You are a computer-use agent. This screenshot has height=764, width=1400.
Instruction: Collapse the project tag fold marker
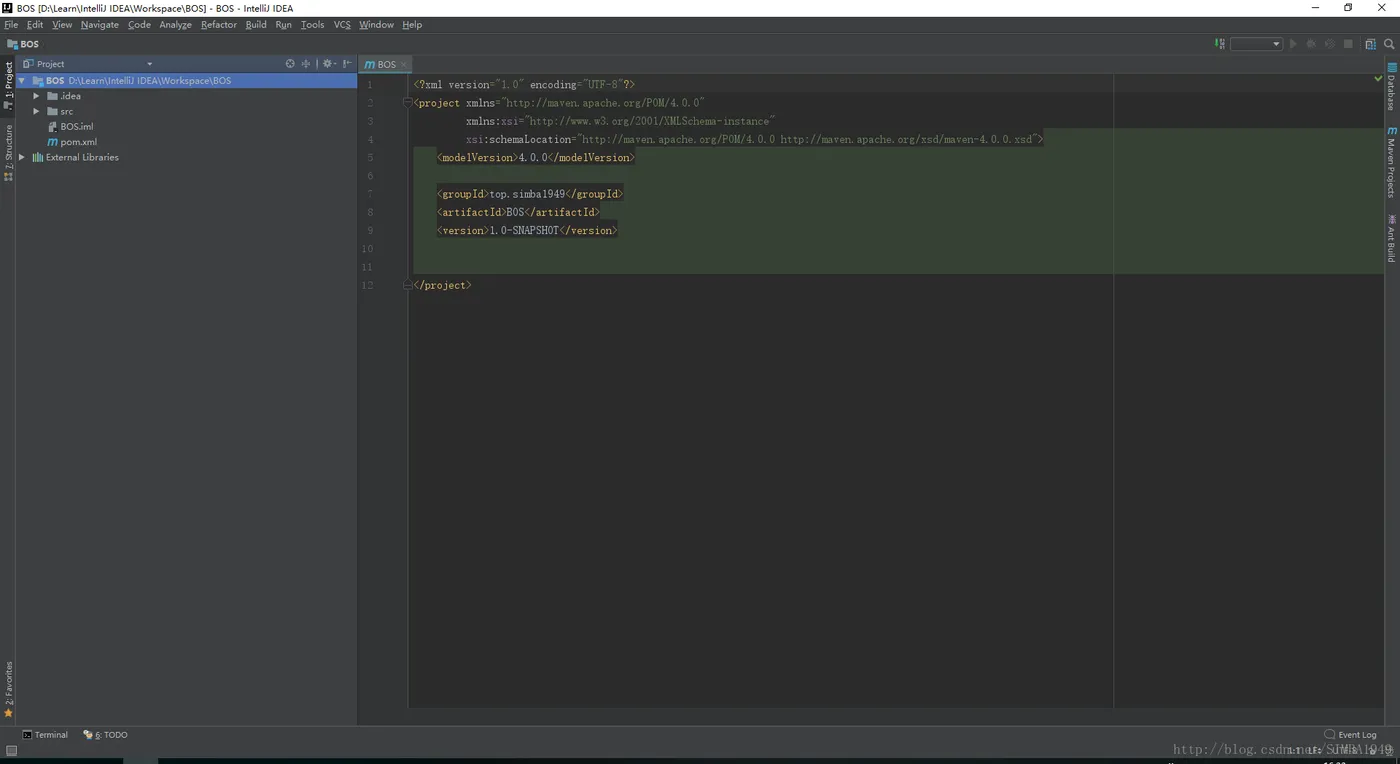click(408, 103)
